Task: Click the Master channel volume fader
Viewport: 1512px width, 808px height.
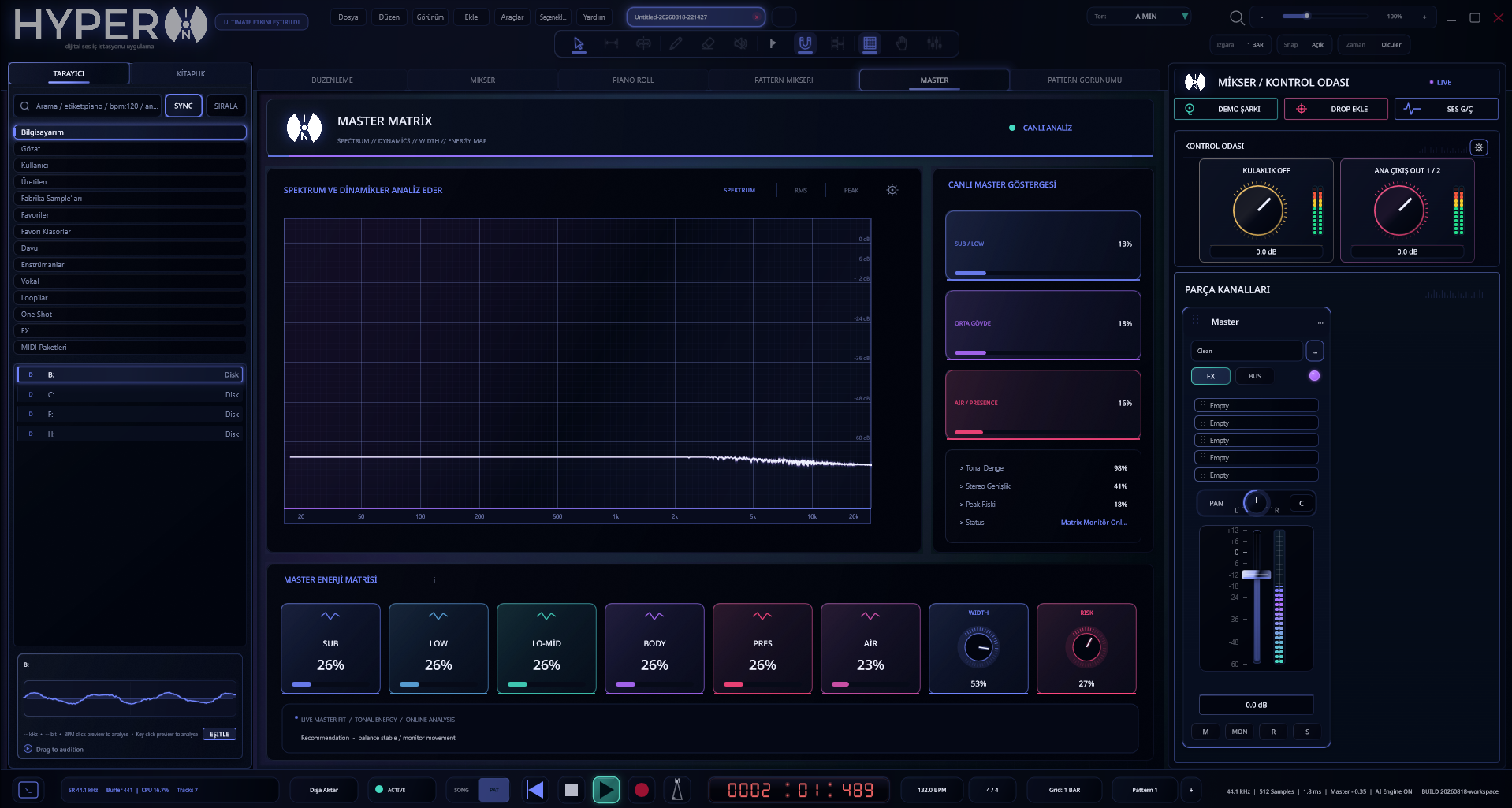Action: (x=1257, y=575)
